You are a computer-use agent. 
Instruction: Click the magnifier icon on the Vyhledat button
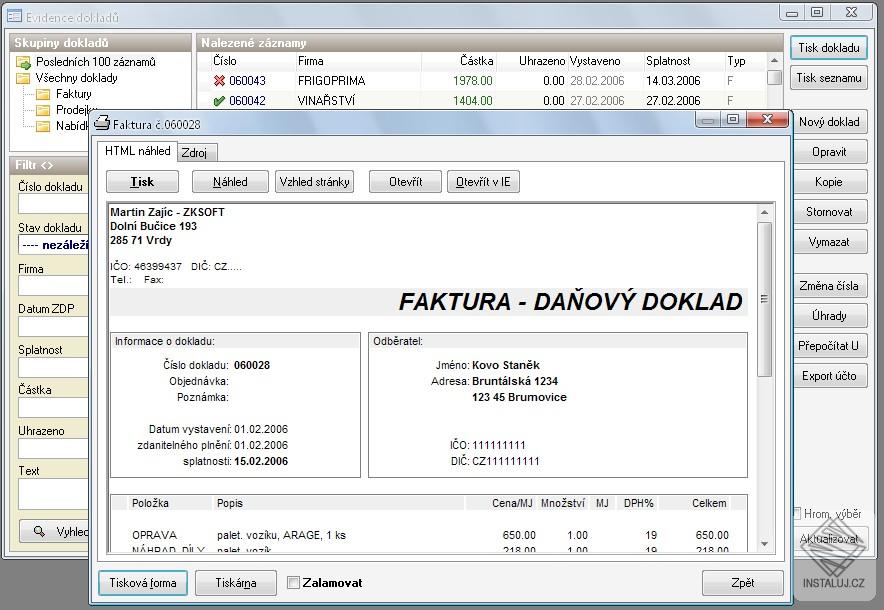pyautogui.click(x=39, y=532)
